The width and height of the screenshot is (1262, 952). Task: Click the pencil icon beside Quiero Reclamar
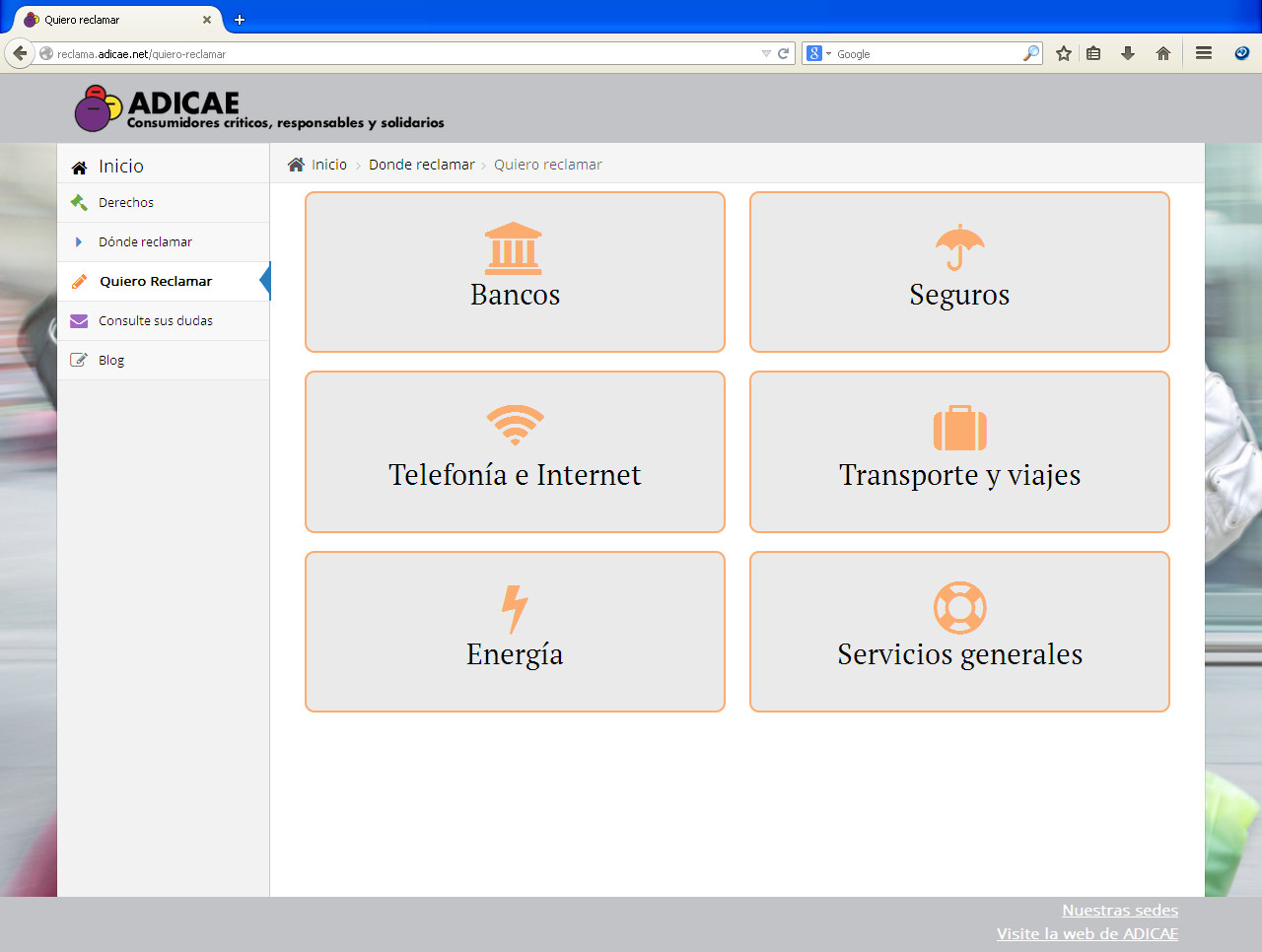click(79, 282)
